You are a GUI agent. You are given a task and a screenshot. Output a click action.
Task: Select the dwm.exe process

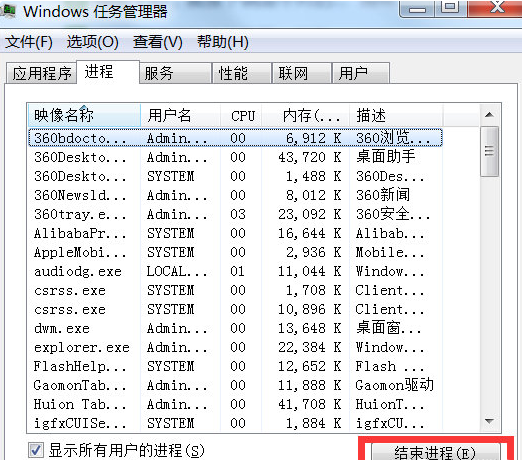(x=235, y=328)
